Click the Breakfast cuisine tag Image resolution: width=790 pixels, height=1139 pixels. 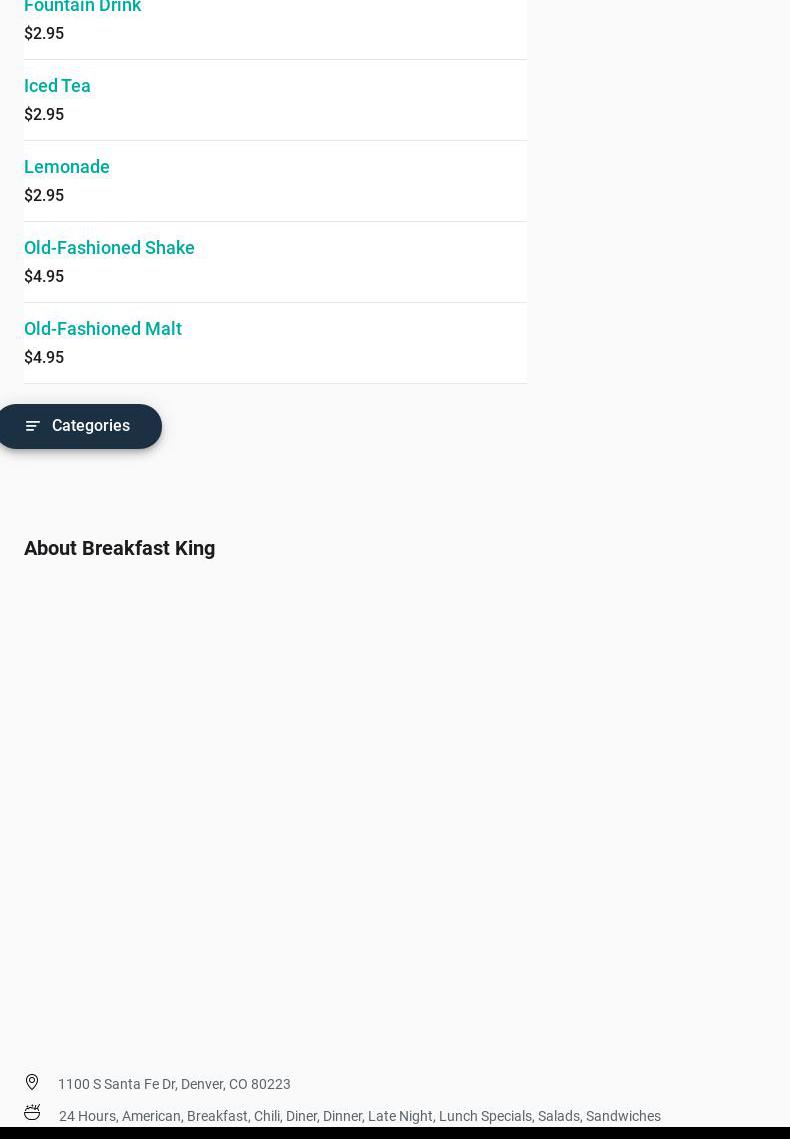point(217,1116)
